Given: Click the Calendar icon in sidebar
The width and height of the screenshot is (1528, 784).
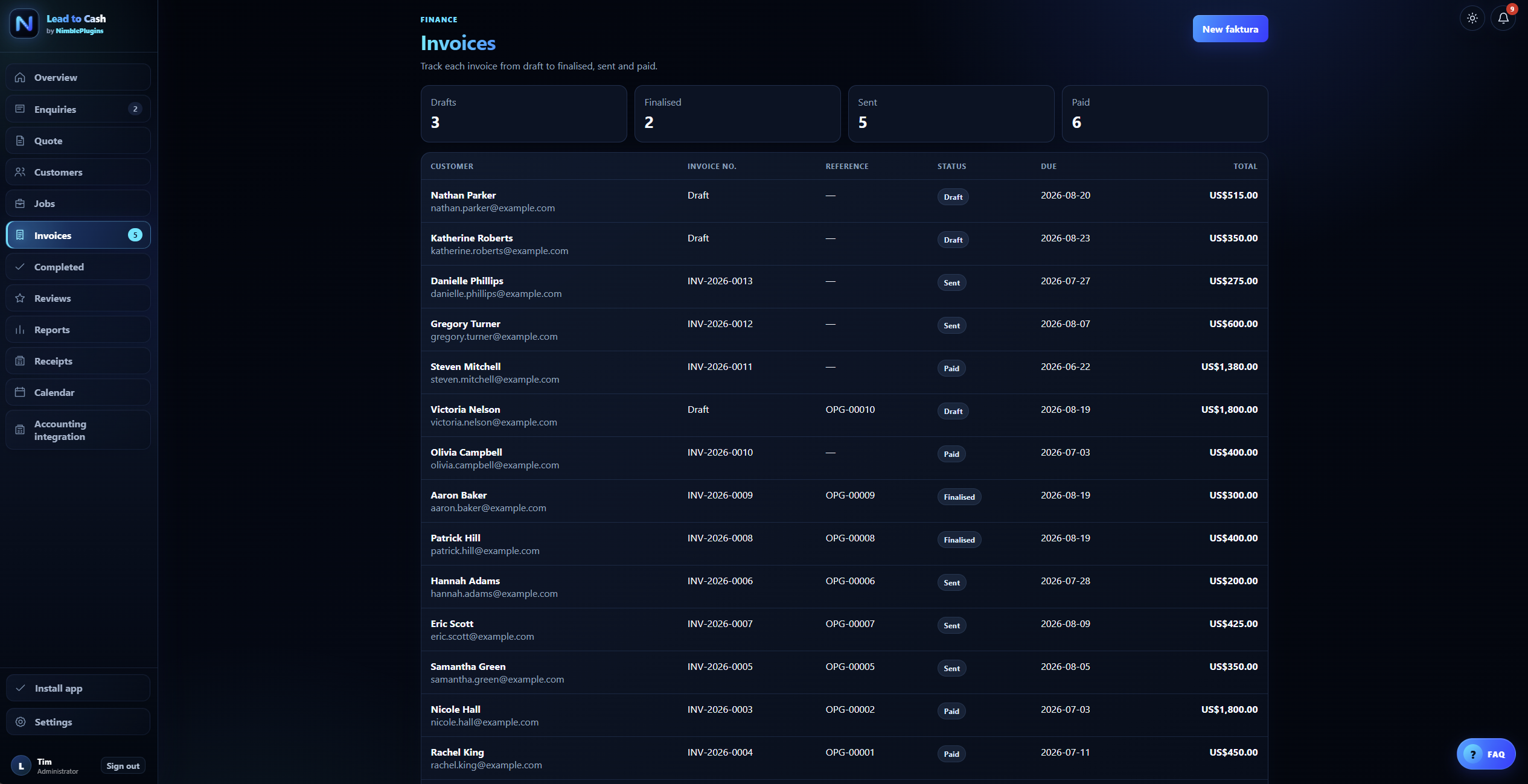Looking at the screenshot, I should 20,392.
